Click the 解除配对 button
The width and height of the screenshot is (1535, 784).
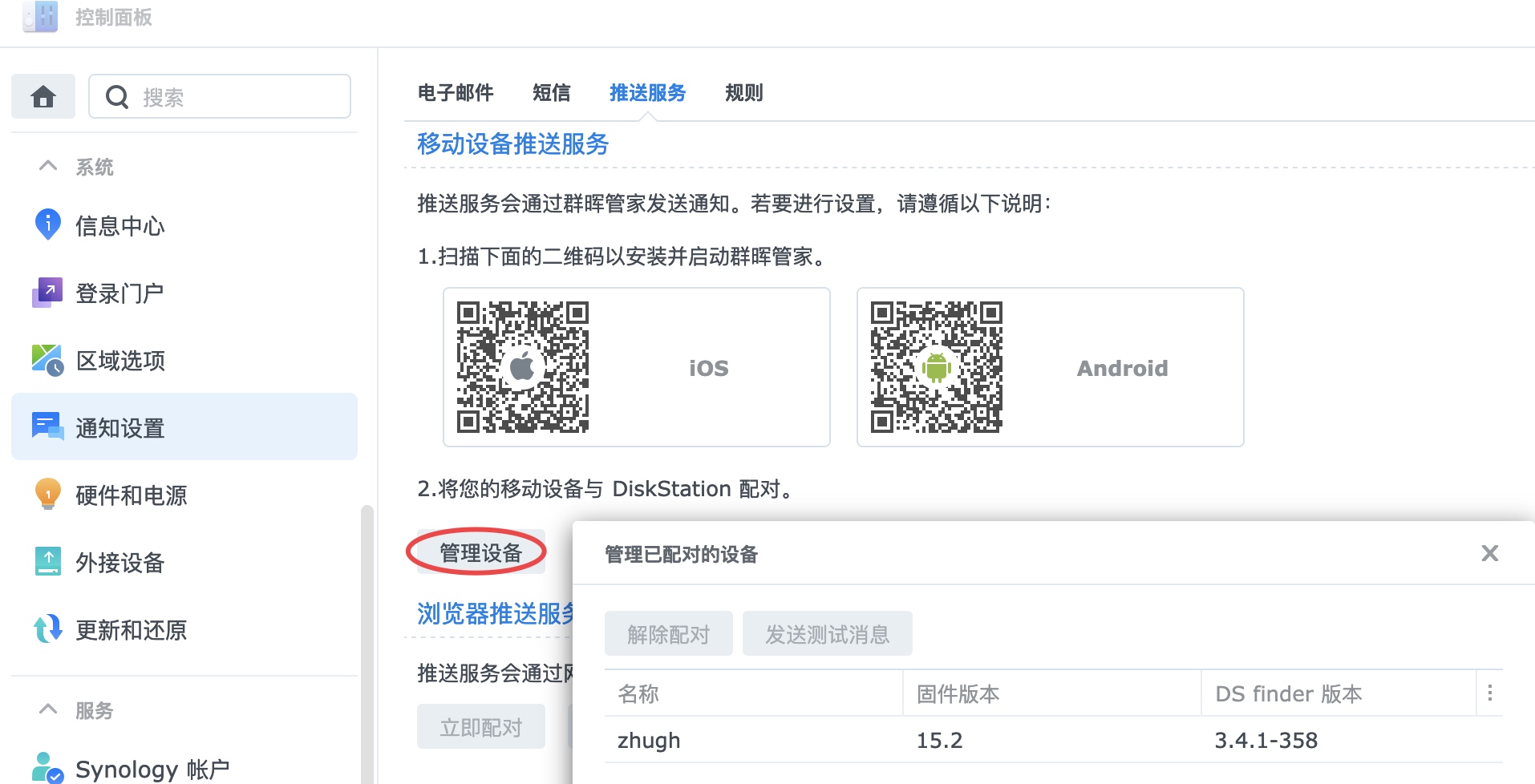click(x=669, y=634)
